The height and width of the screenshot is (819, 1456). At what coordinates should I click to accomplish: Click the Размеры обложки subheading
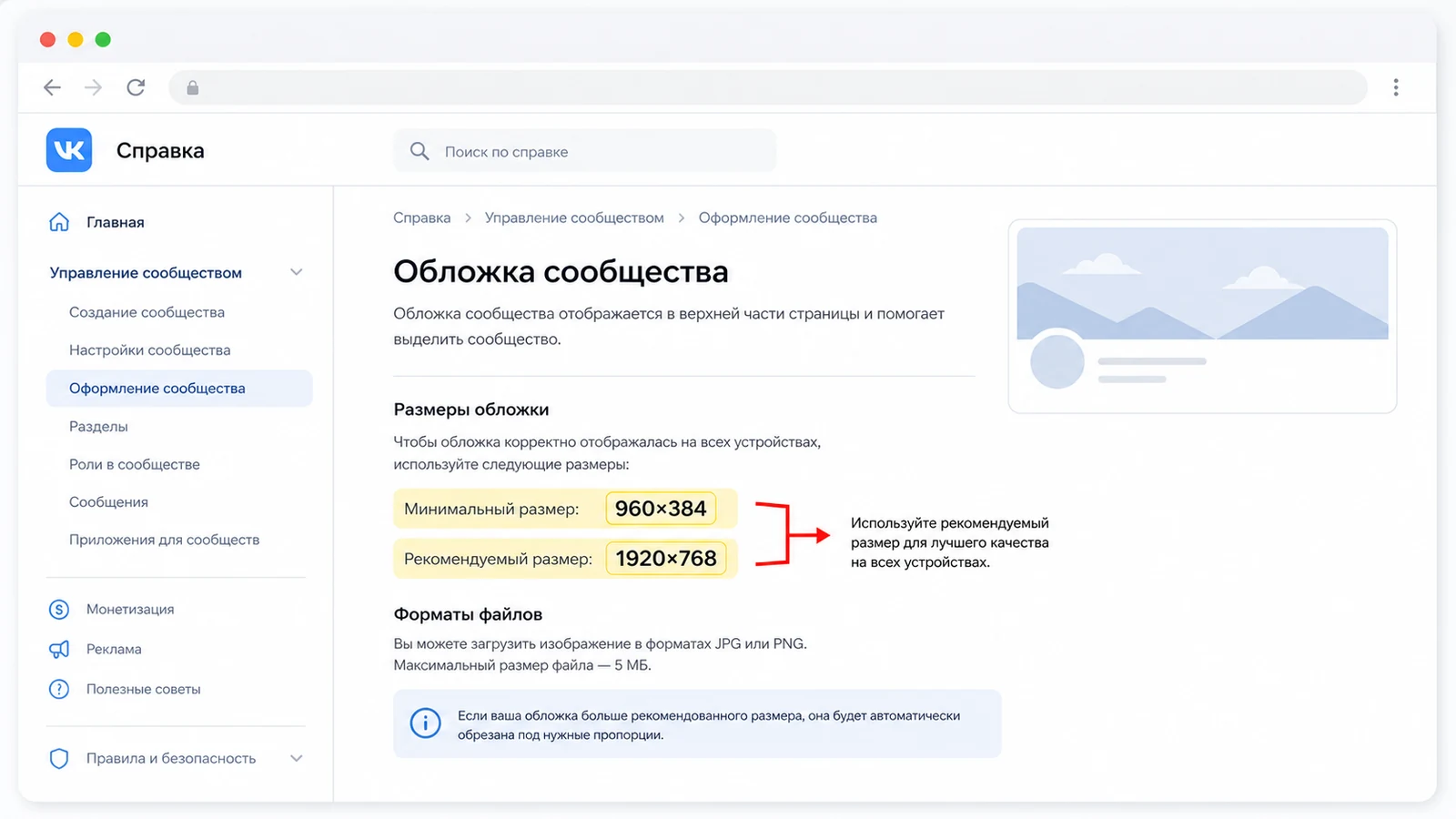click(471, 409)
